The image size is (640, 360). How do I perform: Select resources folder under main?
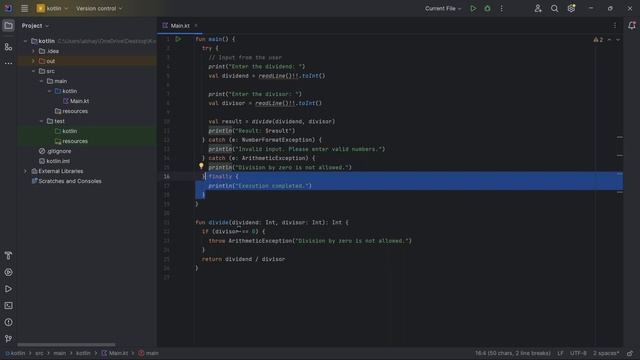pos(75,111)
